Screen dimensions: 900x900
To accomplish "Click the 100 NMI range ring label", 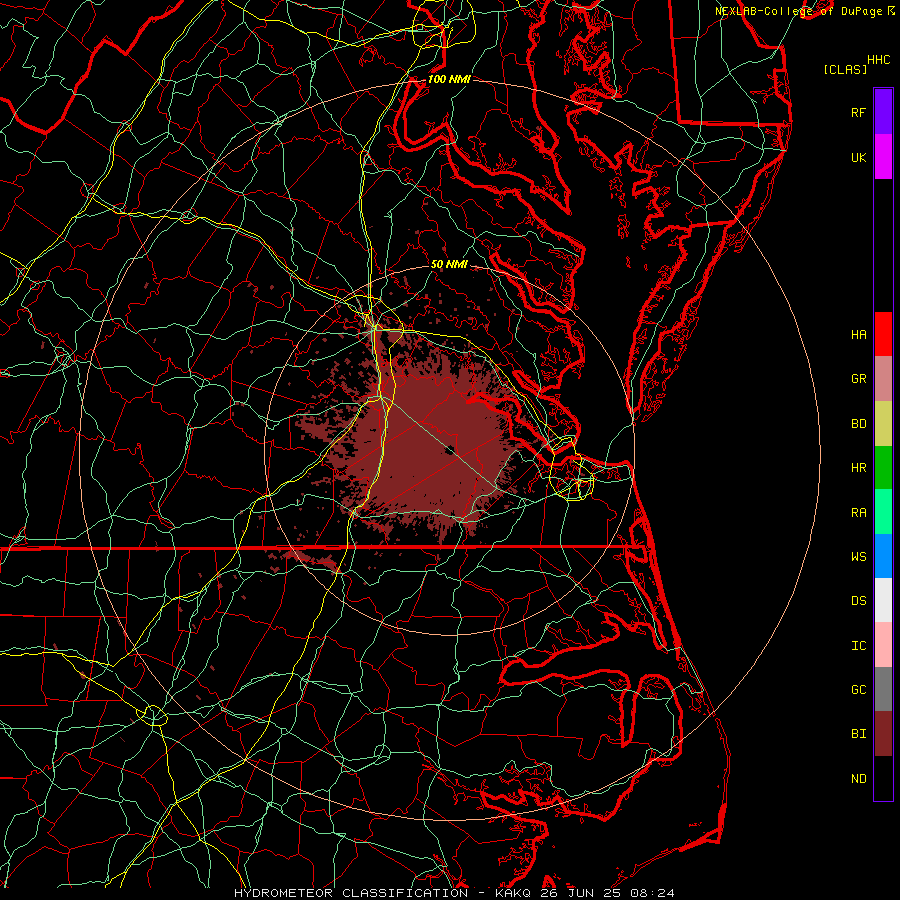I will coord(449,79).
